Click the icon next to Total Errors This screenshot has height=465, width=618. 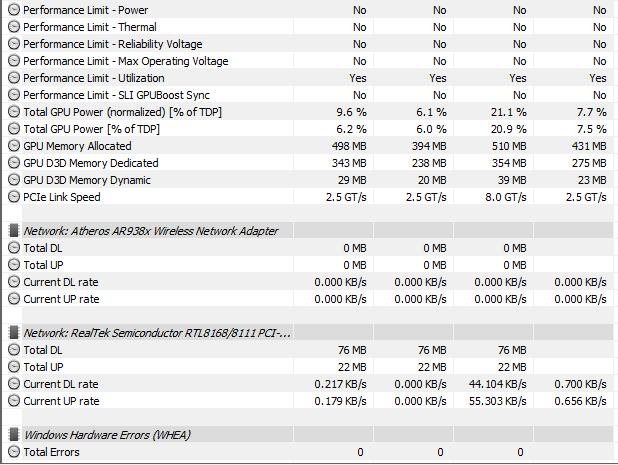[x=14, y=452]
